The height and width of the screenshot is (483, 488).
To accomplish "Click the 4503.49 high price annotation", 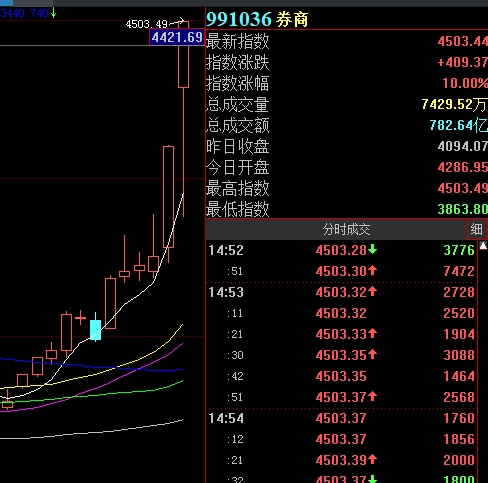I will (147, 24).
